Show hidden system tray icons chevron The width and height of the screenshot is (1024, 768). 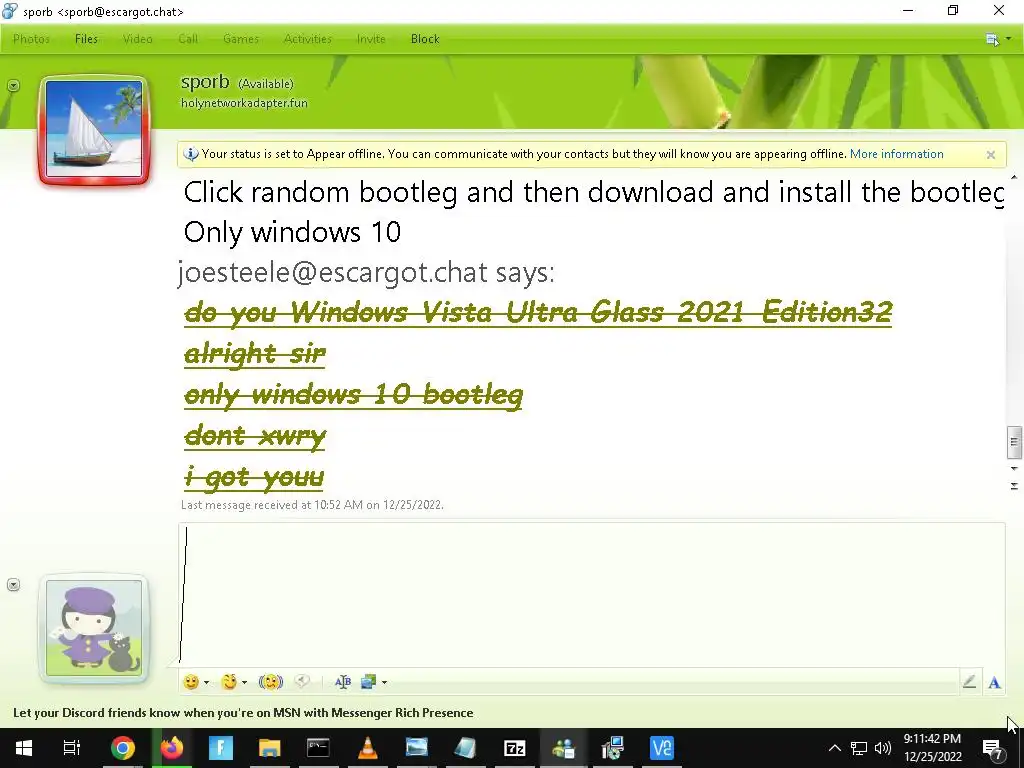(835, 748)
